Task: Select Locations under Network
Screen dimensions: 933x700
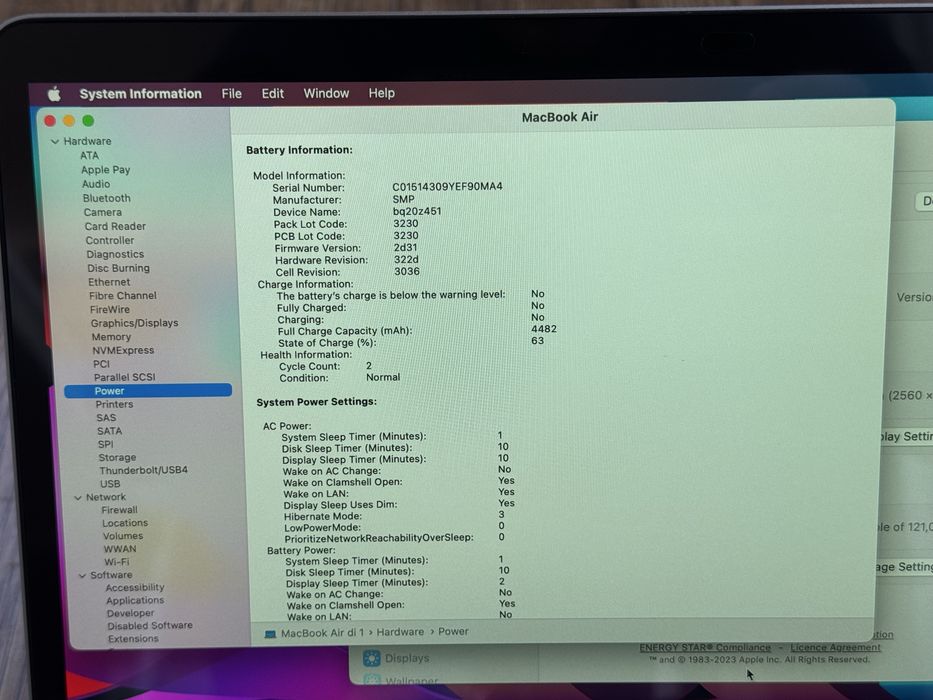Action: click(125, 523)
